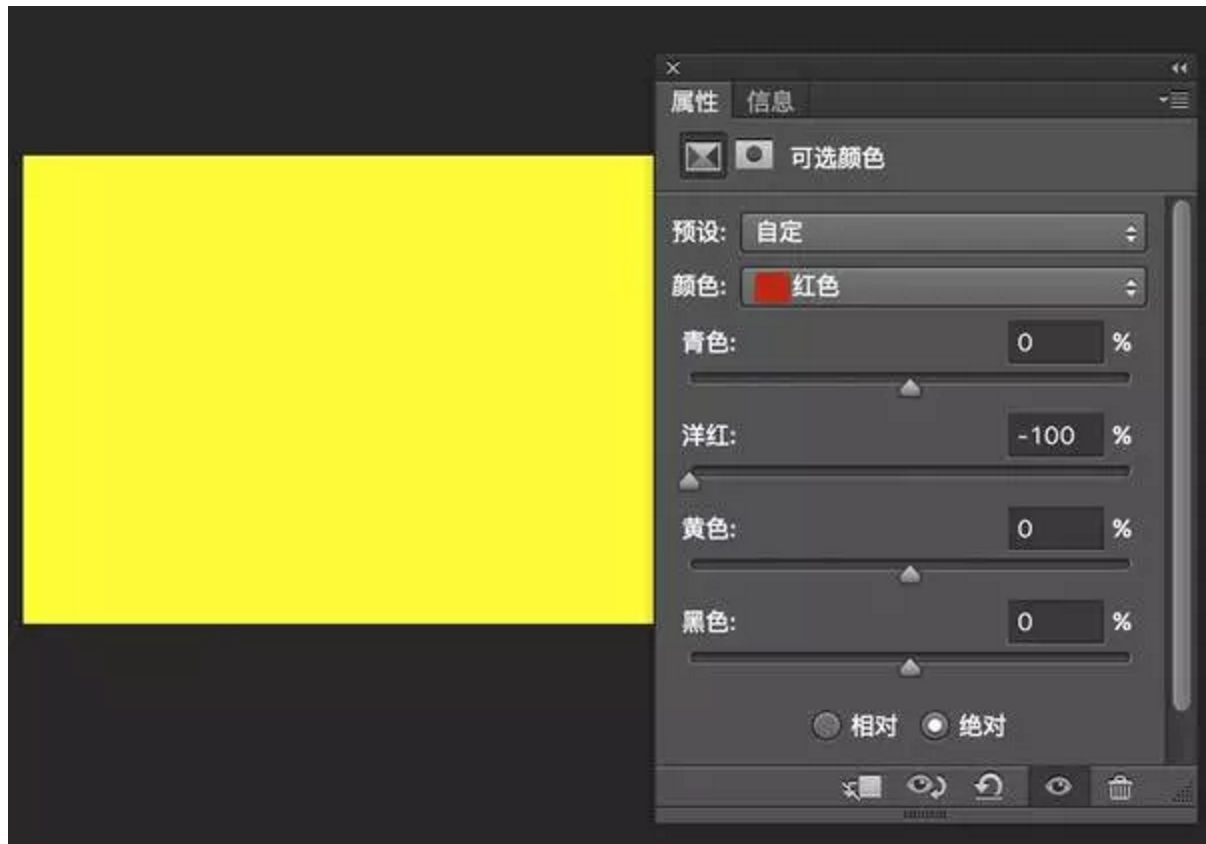Image resolution: width=1206 pixels, height=844 pixels.
Task: Click the 青色 slider handle
Action: 910,389
